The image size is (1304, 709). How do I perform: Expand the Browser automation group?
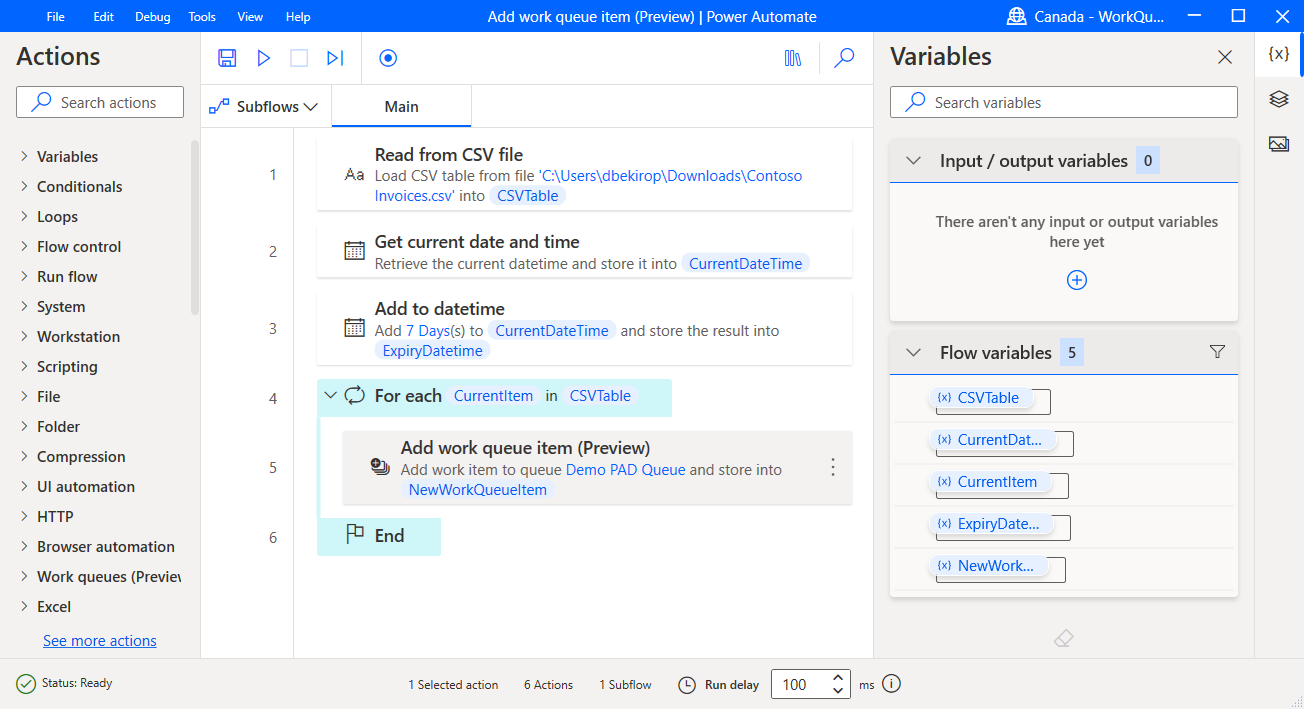click(x=24, y=546)
